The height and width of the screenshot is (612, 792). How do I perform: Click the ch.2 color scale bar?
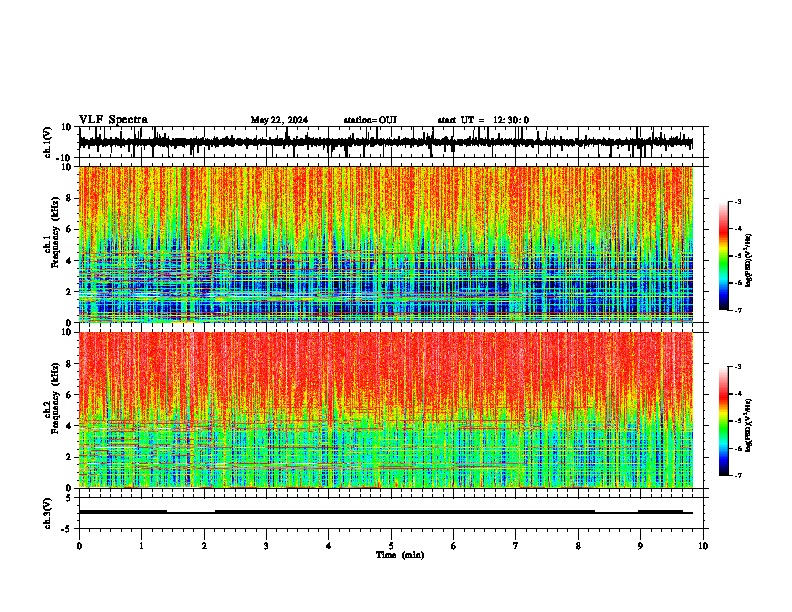click(724, 421)
